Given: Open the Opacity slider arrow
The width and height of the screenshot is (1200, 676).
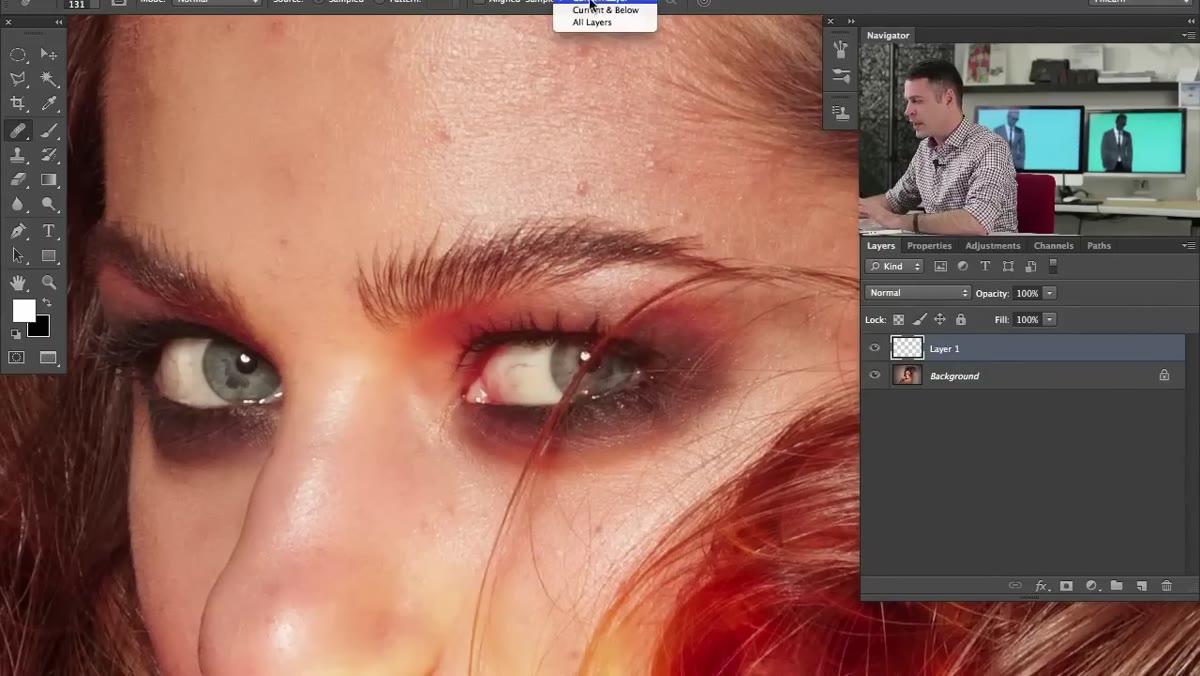Looking at the screenshot, I should pyautogui.click(x=1049, y=293).
